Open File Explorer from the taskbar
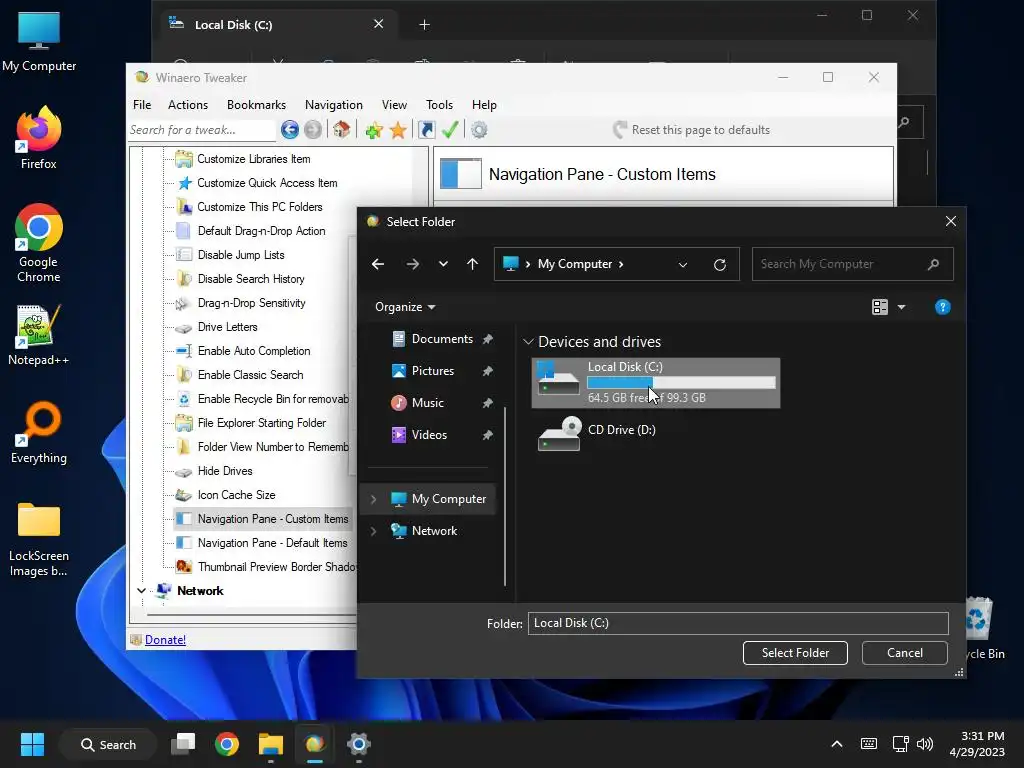Viewport: 1024px width, 768px height. pos(270,744)
